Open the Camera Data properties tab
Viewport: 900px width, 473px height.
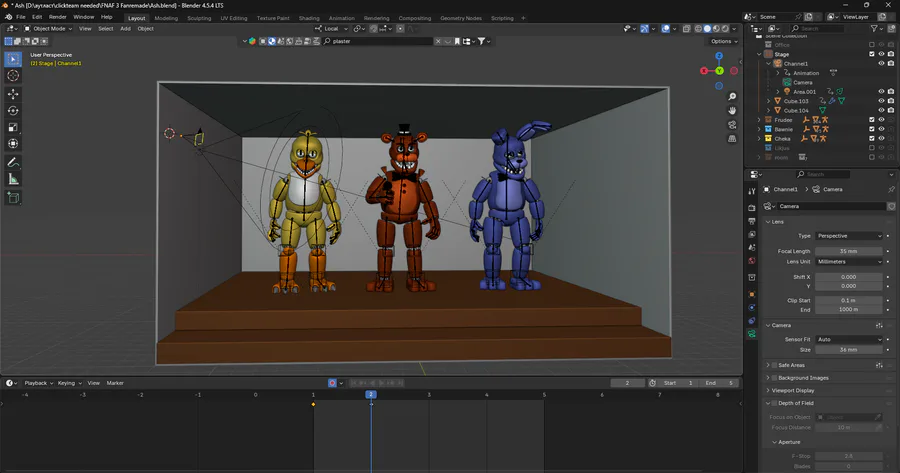[752, 334]
